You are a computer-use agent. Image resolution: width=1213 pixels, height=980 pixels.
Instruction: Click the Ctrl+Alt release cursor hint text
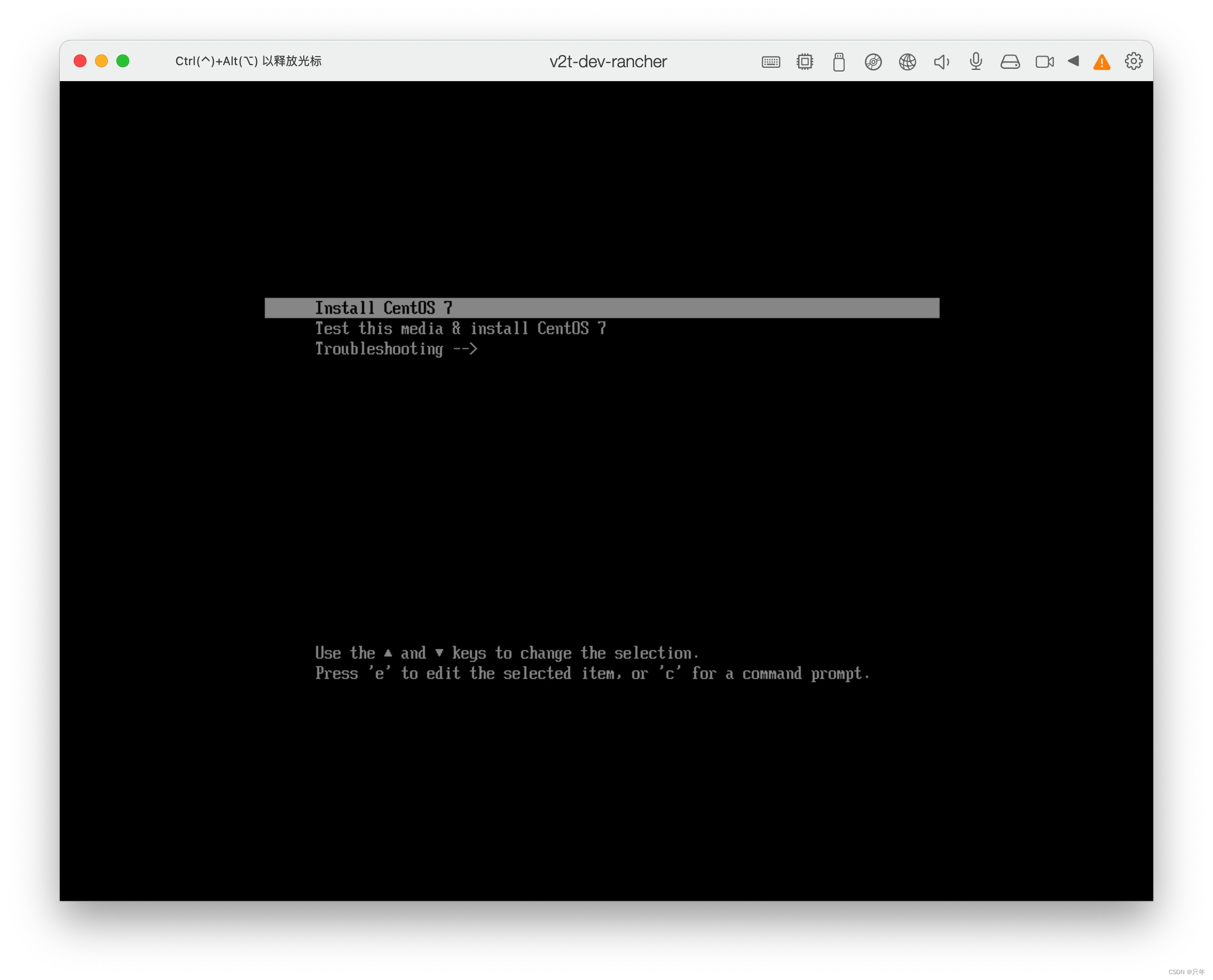point(248,61)
